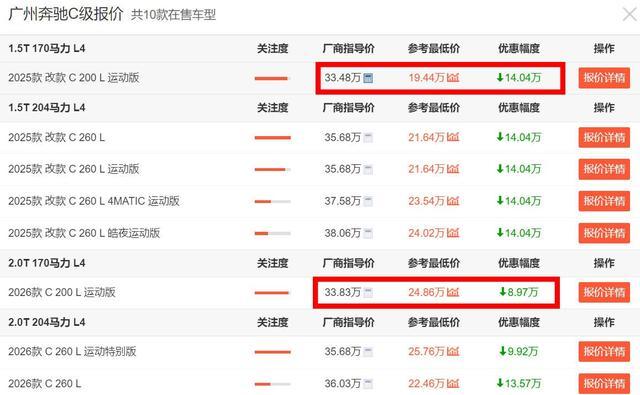Viewport: 640px width, 395px height.
Task: Click the 2025款 改款 C 260 L model name
Action: click(x=57, y=138)
